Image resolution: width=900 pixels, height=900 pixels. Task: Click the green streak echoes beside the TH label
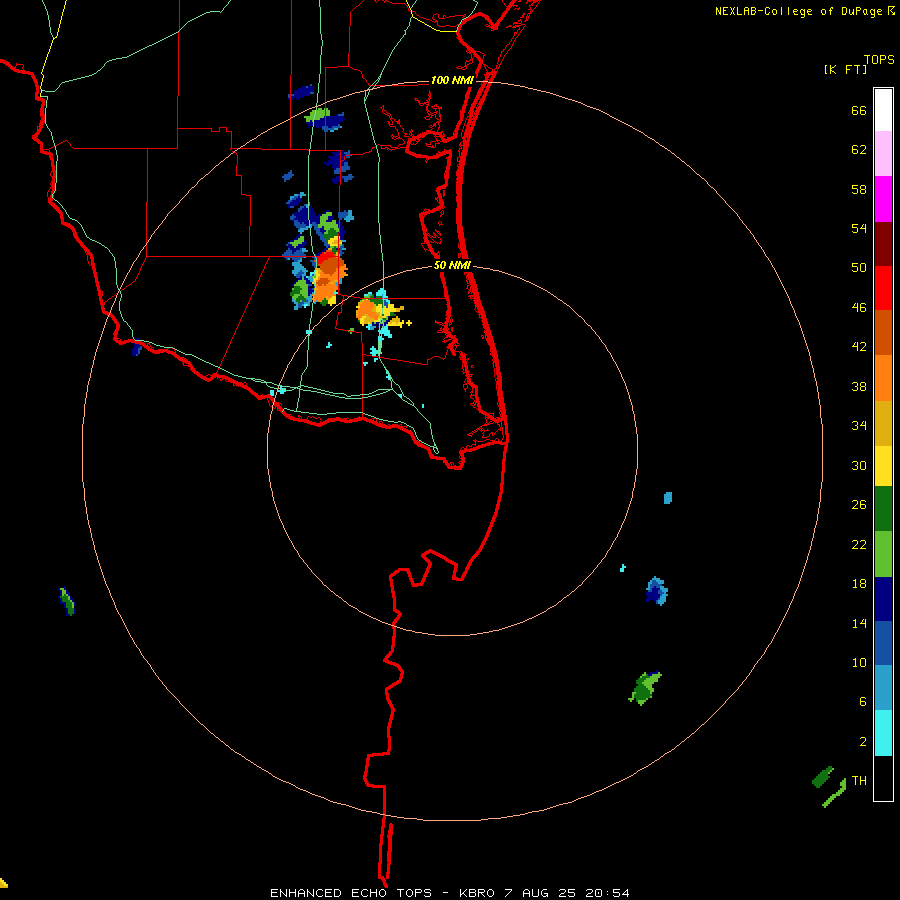tap(829, 787)
